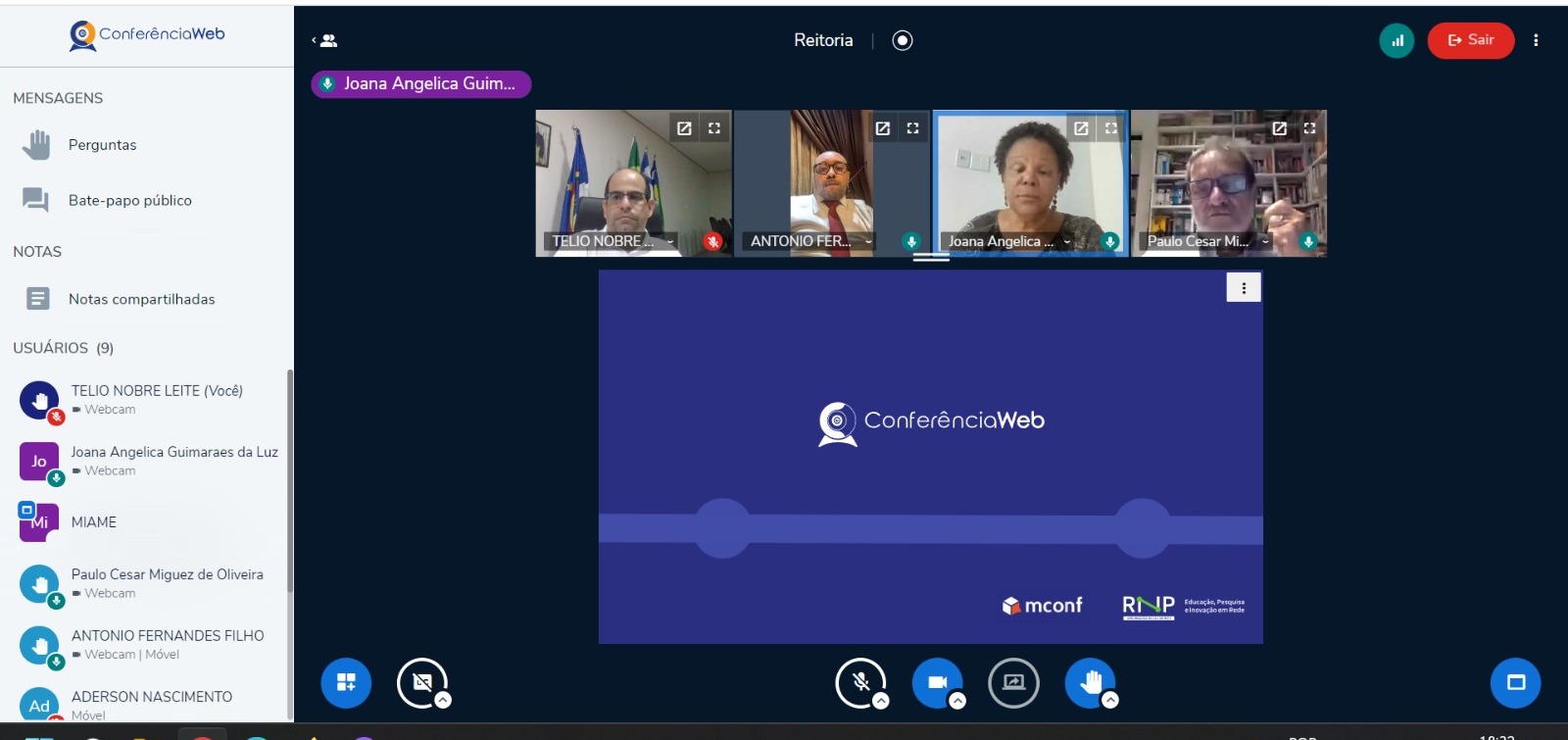Open Notas compartilhadas

(141, 299)
